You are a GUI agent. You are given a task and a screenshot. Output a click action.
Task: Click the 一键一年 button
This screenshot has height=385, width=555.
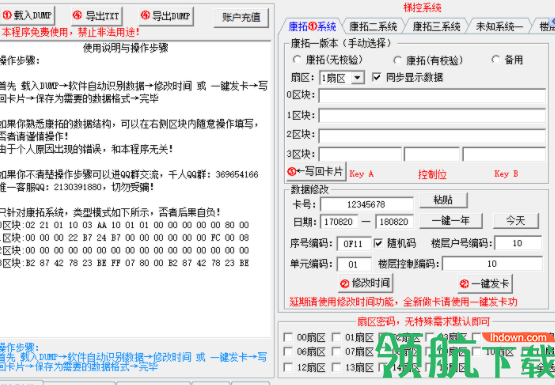(x=451, y=221)
